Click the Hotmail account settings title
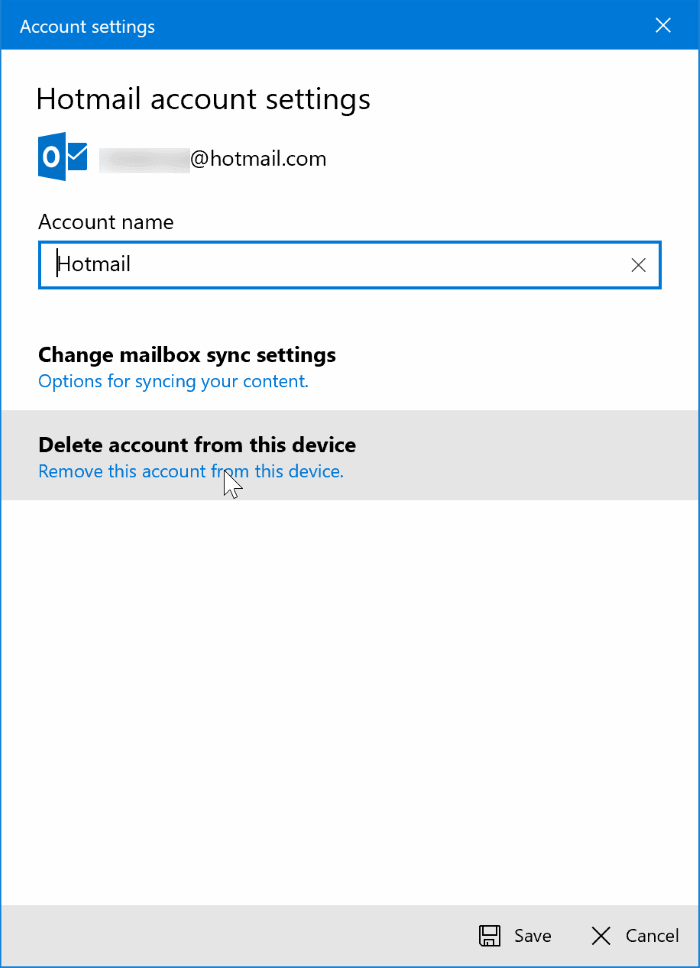700x968 pixels. [x=203, y=99]
